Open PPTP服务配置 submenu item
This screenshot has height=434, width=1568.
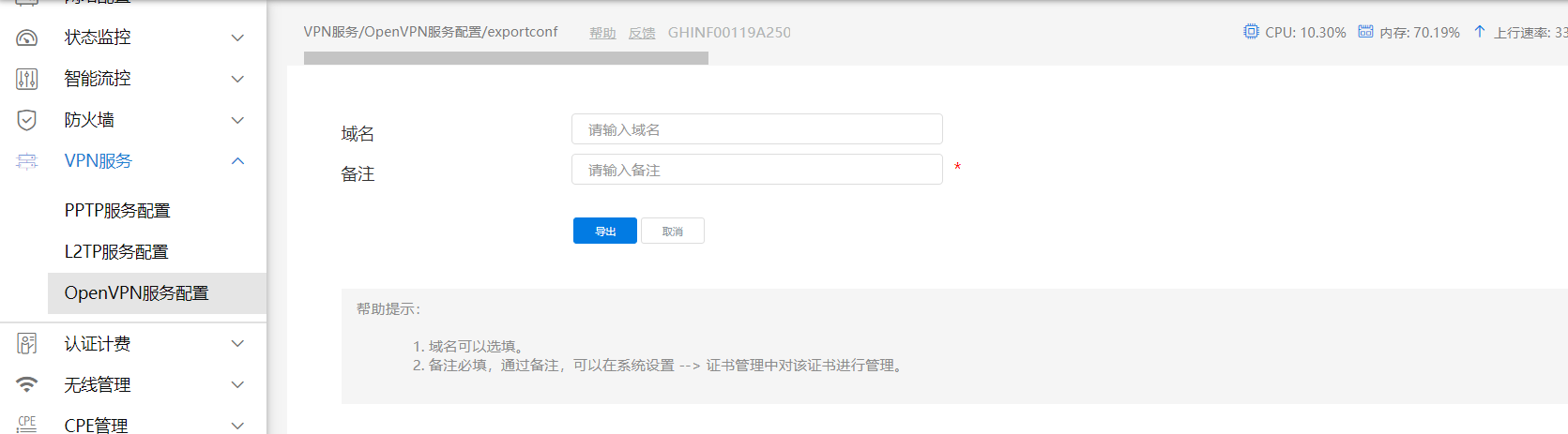coord(117,211)
